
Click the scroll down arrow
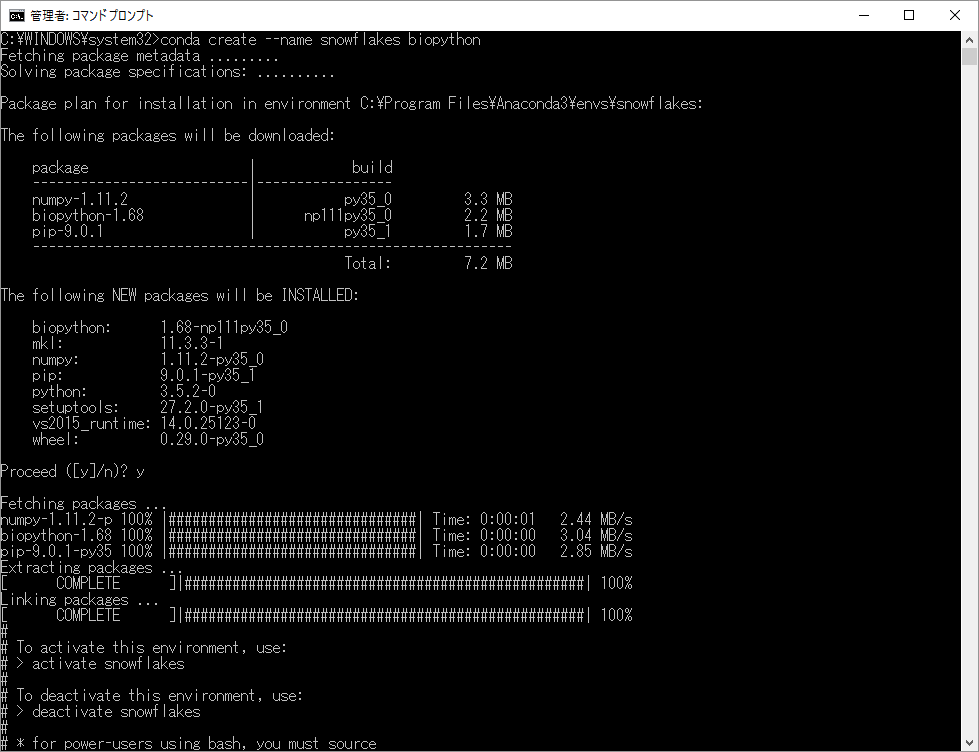click(x=969, y=742)
